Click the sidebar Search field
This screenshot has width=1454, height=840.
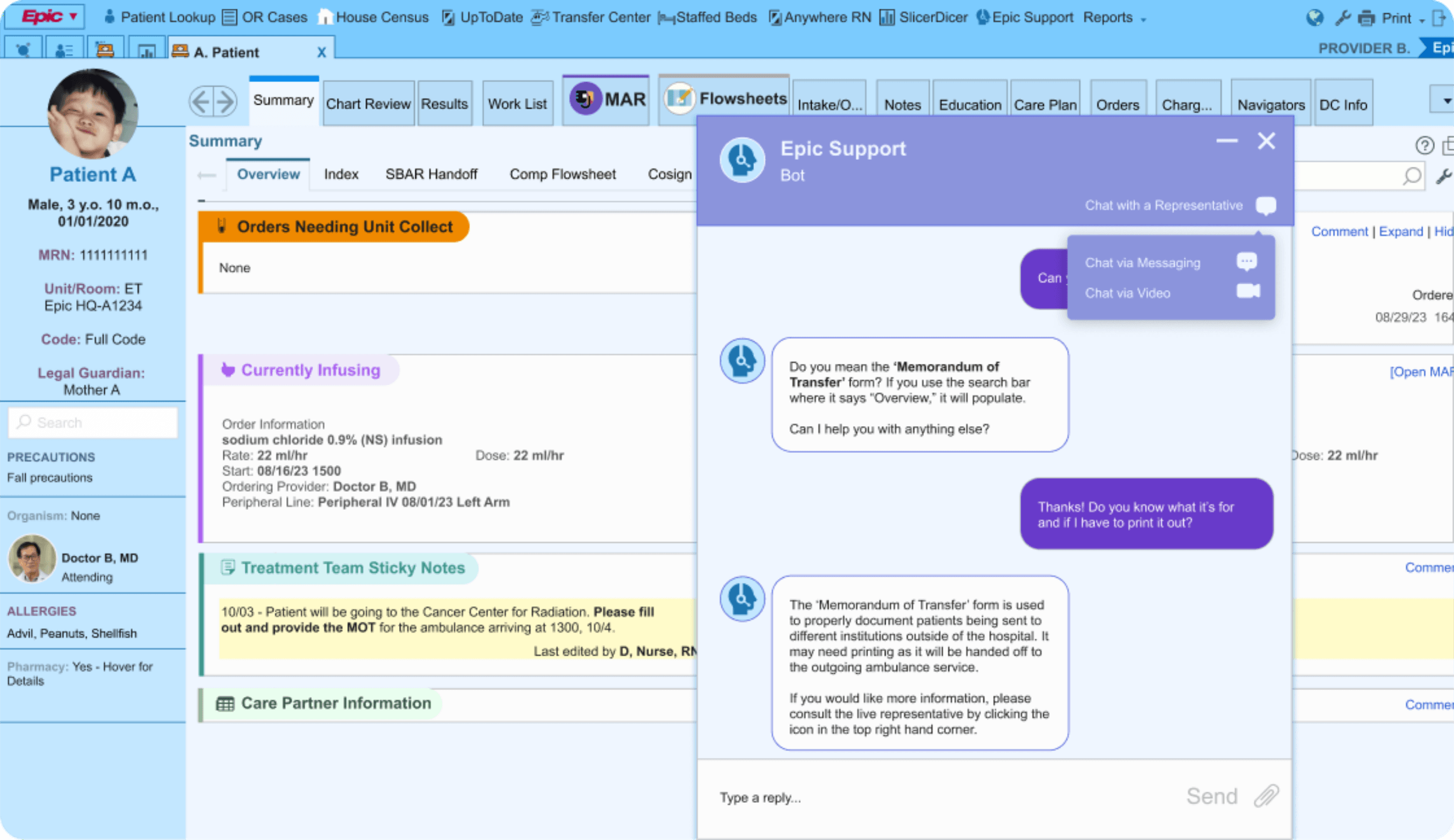coord(93,423)
